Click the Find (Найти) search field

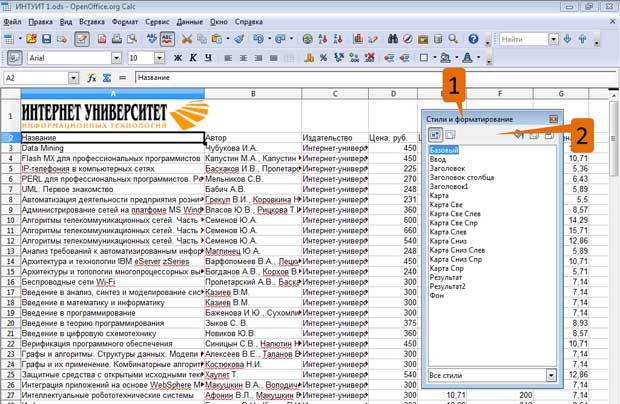(x=524, y=39)
